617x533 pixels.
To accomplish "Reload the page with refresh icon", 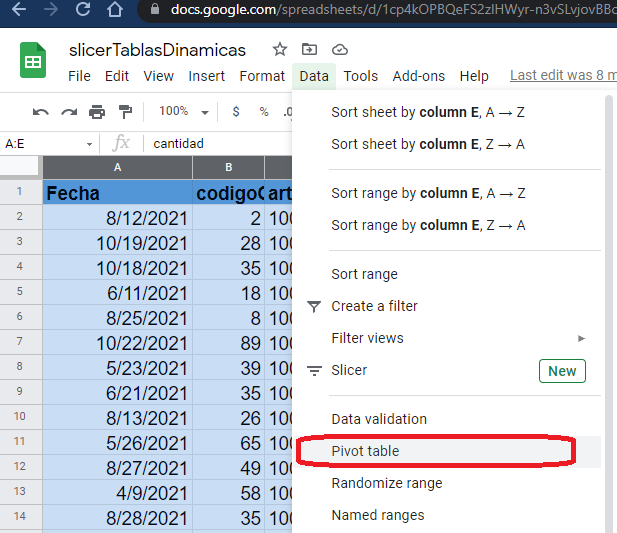I will pyautogui.click(x=83, y=9).
